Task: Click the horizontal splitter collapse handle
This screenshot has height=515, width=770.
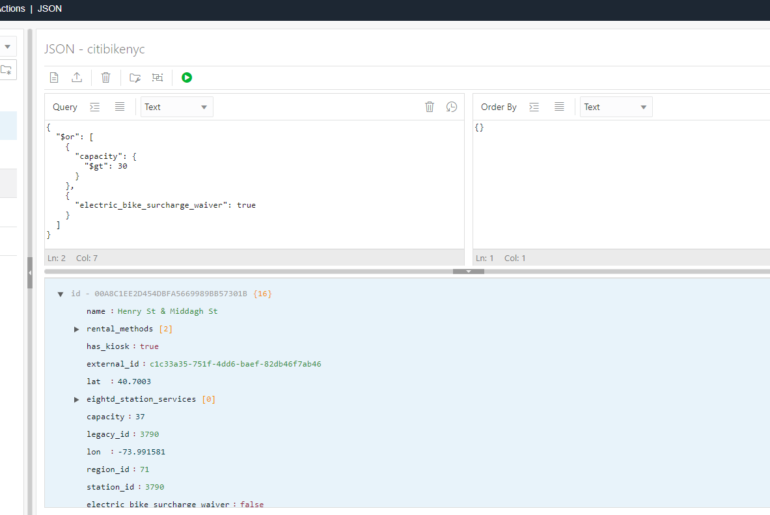Action: [x=468, y=271]
